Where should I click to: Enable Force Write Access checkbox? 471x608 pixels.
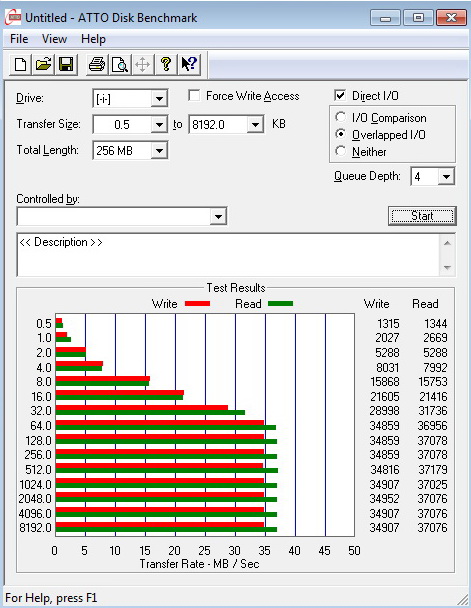194,95
